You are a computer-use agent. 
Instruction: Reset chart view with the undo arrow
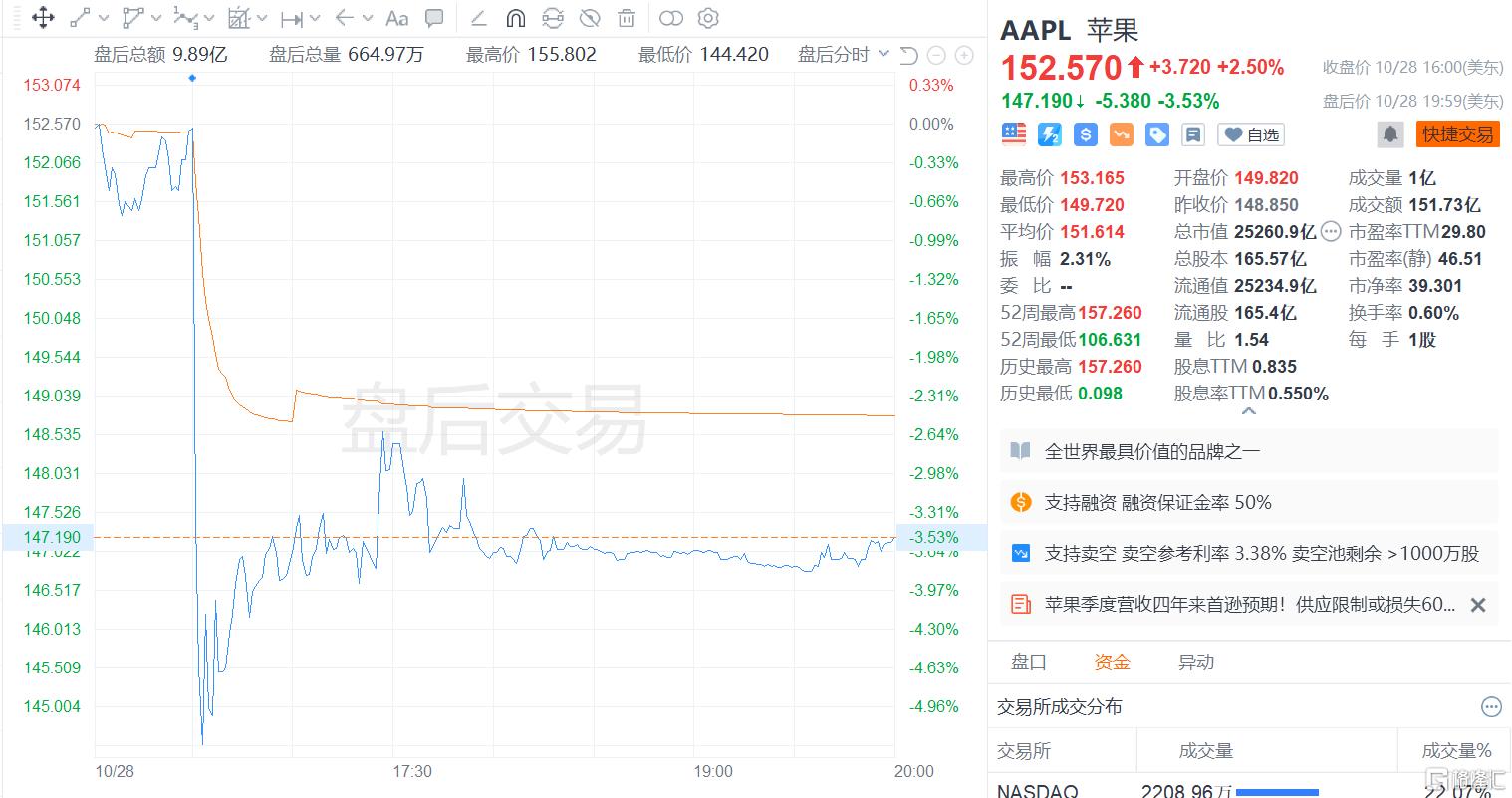pos(908,55)
